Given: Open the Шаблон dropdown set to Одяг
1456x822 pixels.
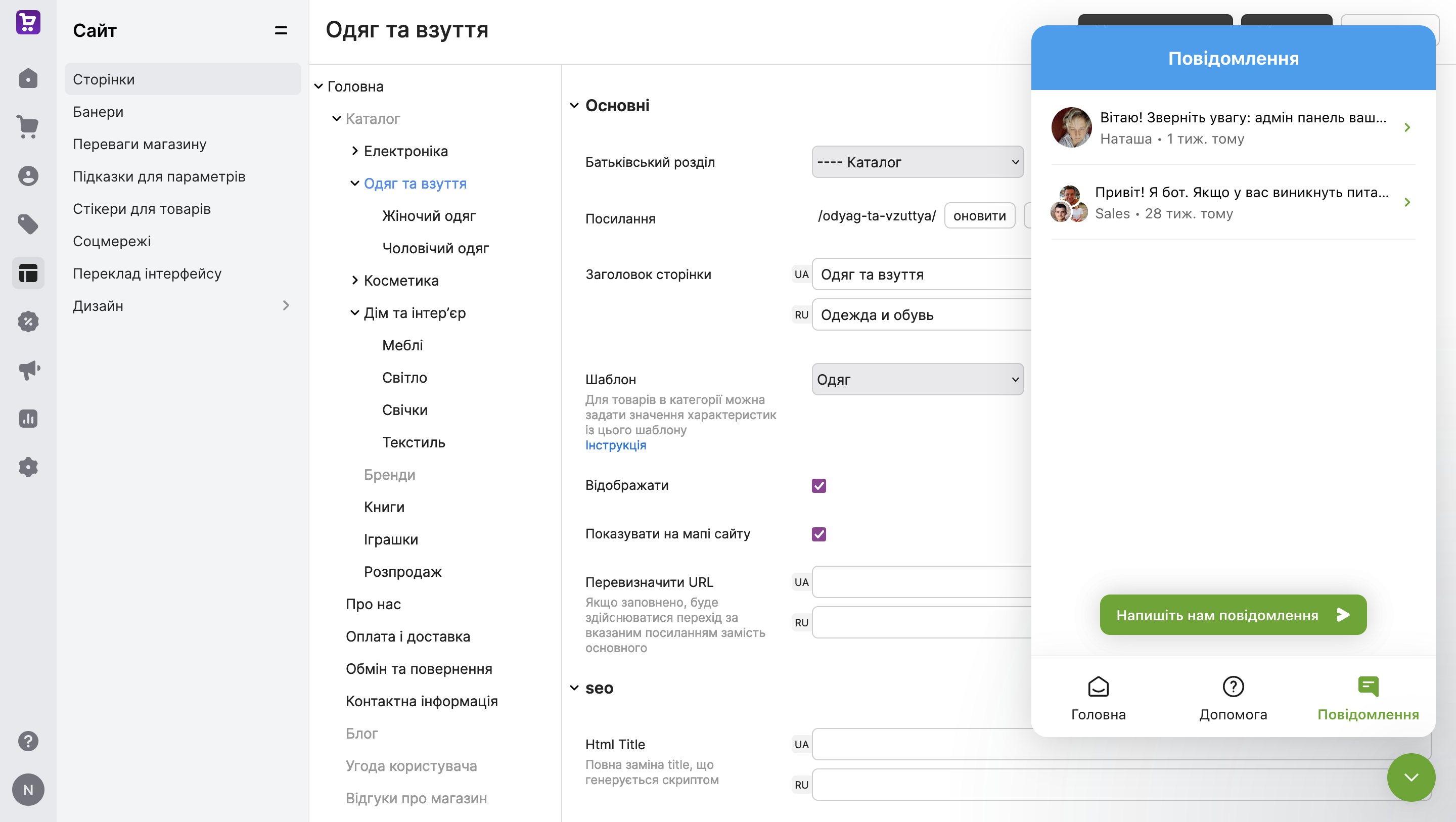Looking at the screenshot, I should tap(918, 379).
